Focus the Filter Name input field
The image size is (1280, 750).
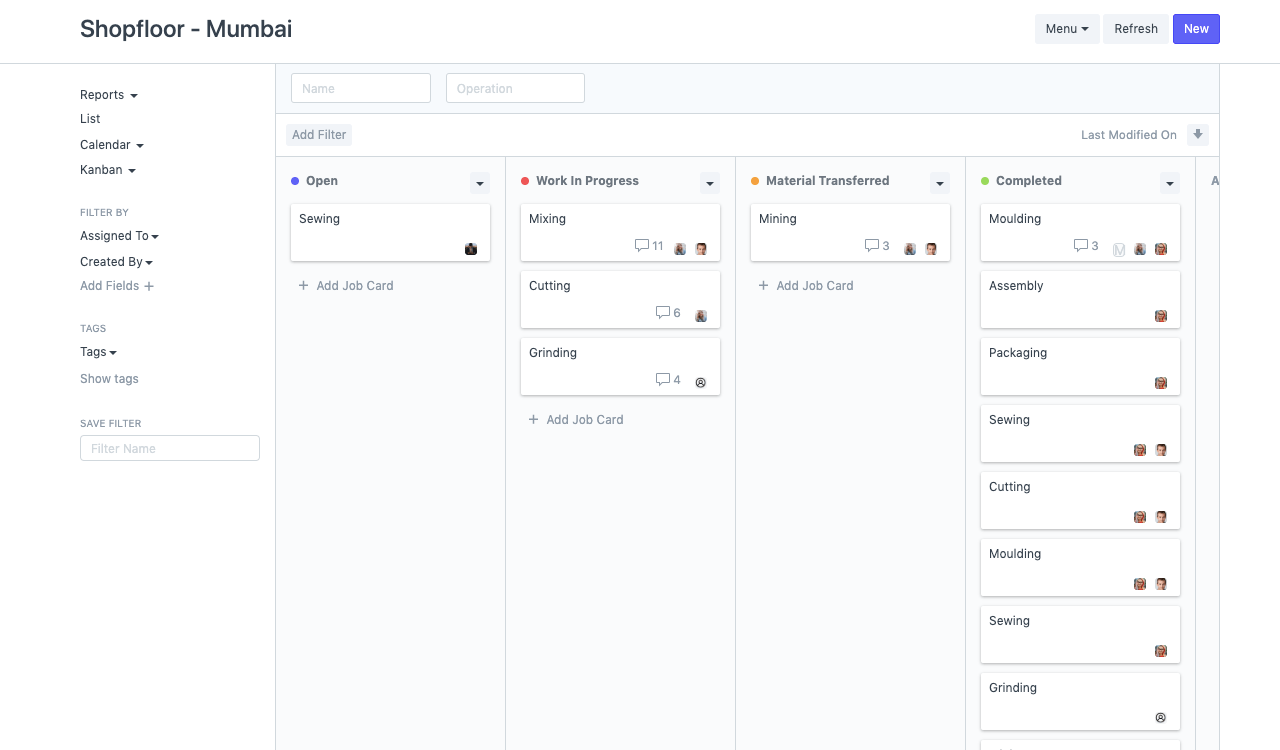click(170, 448)
